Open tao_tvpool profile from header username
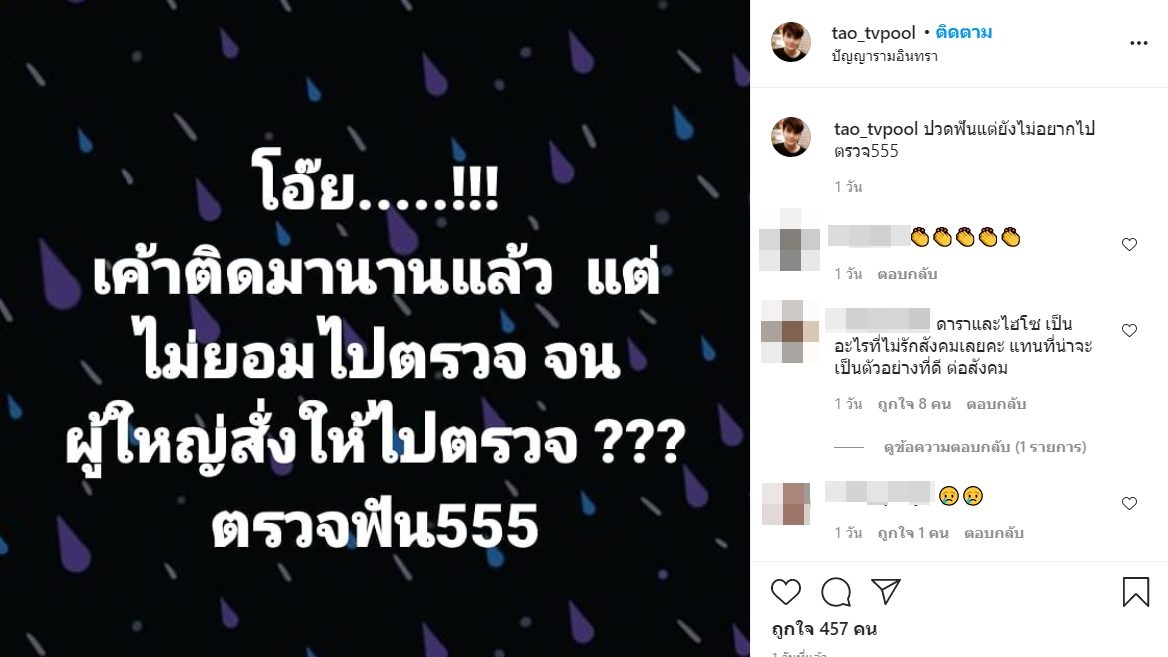 pyautogui.click(x=873, y=33)
